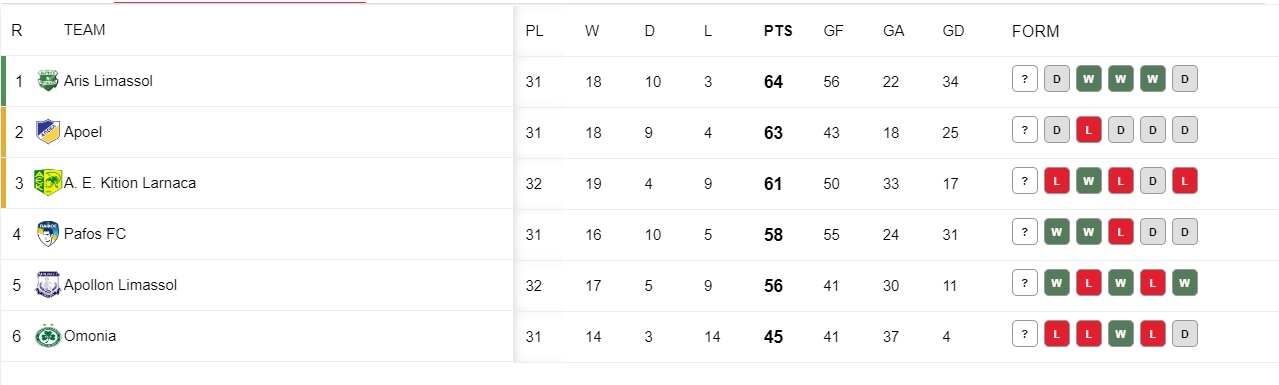Click the FORM column header
This screenshot has width=1279, height=385.
coord(1035,31)
